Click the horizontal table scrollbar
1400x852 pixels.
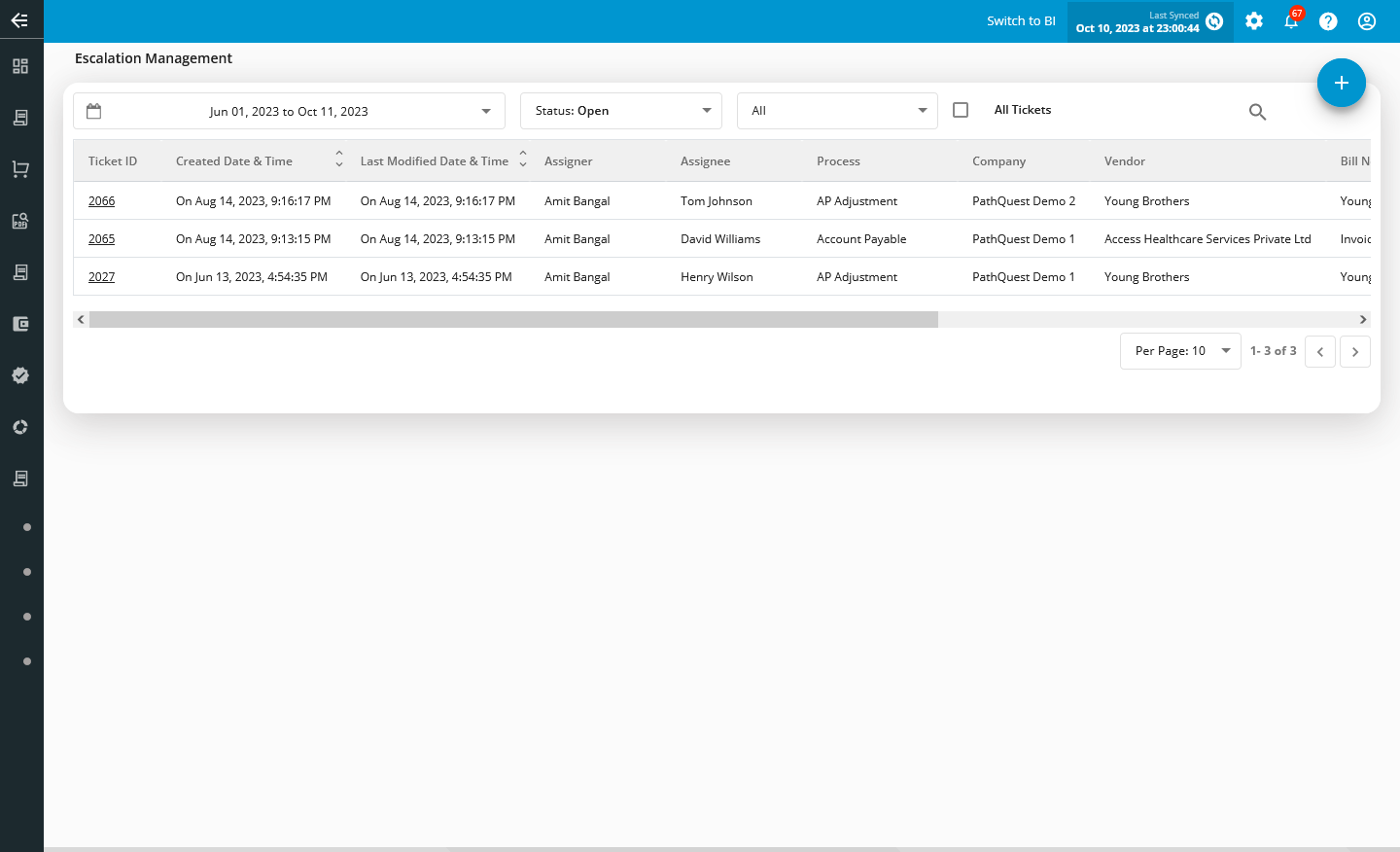(513, 320)
